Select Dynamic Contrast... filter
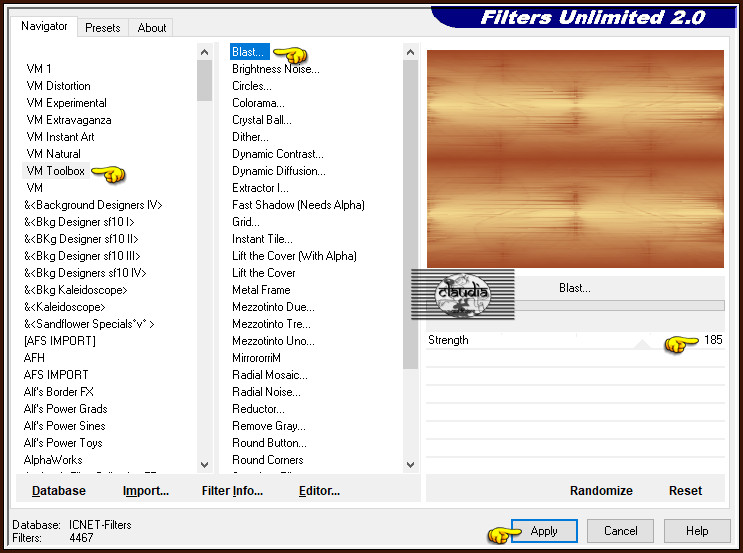Screen dimensions: 743x553 [x=278, y=154]
